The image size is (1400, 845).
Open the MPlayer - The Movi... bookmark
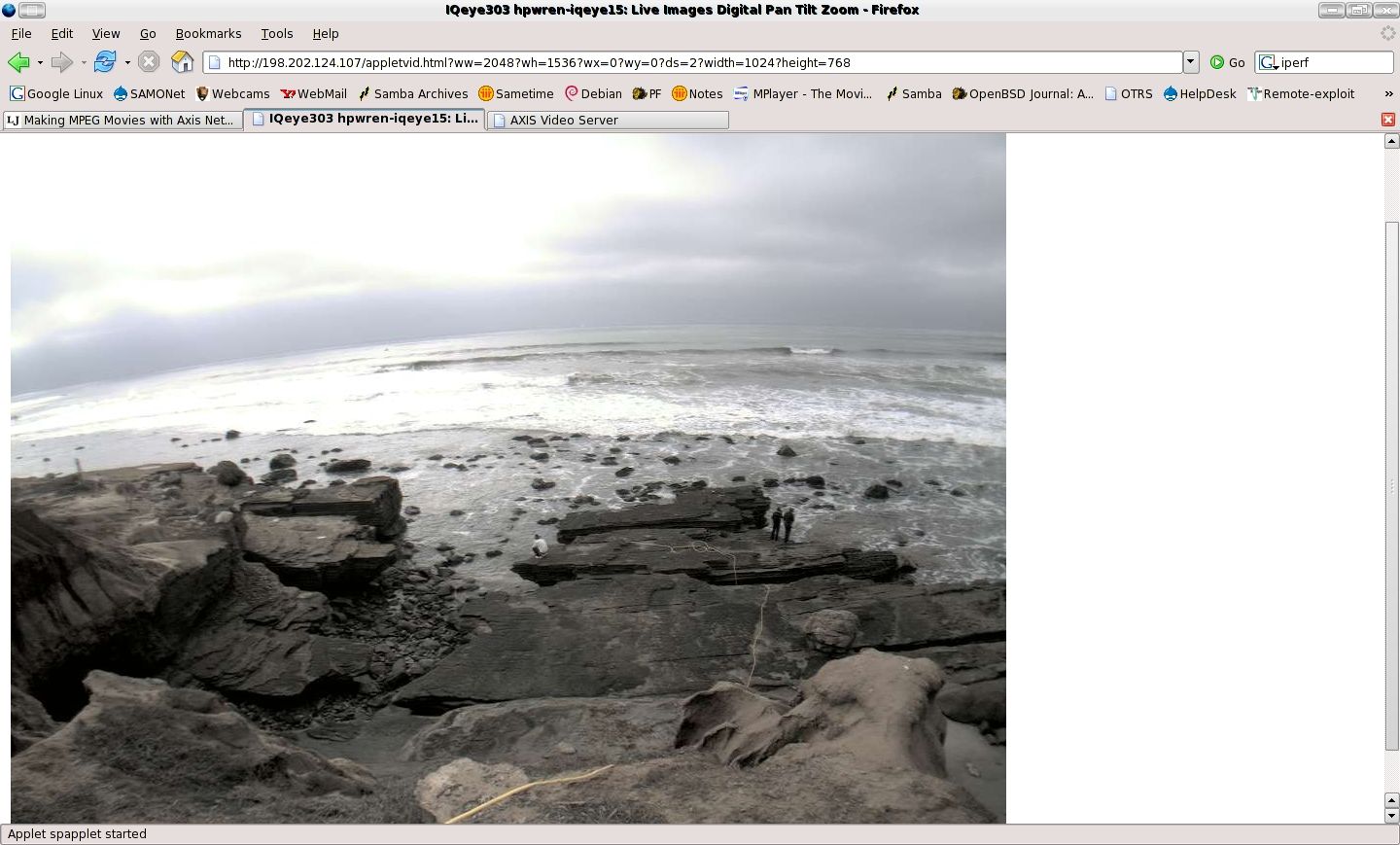point(802,93)
